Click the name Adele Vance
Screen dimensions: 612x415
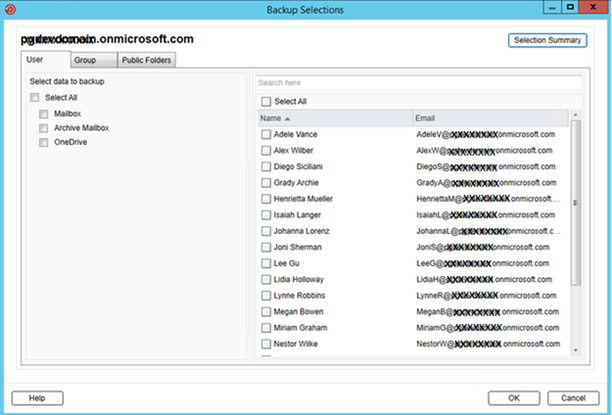point(295,134)
